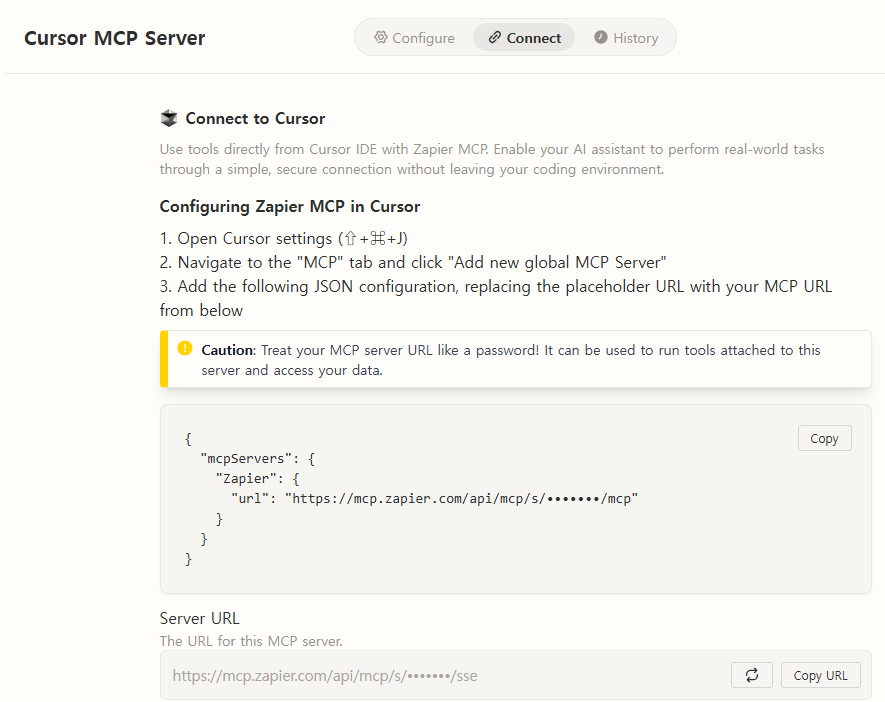885x702 pixels.
Task: Click the "Configuring Zapier MCP in Cursor" heading
Action: 290,207
